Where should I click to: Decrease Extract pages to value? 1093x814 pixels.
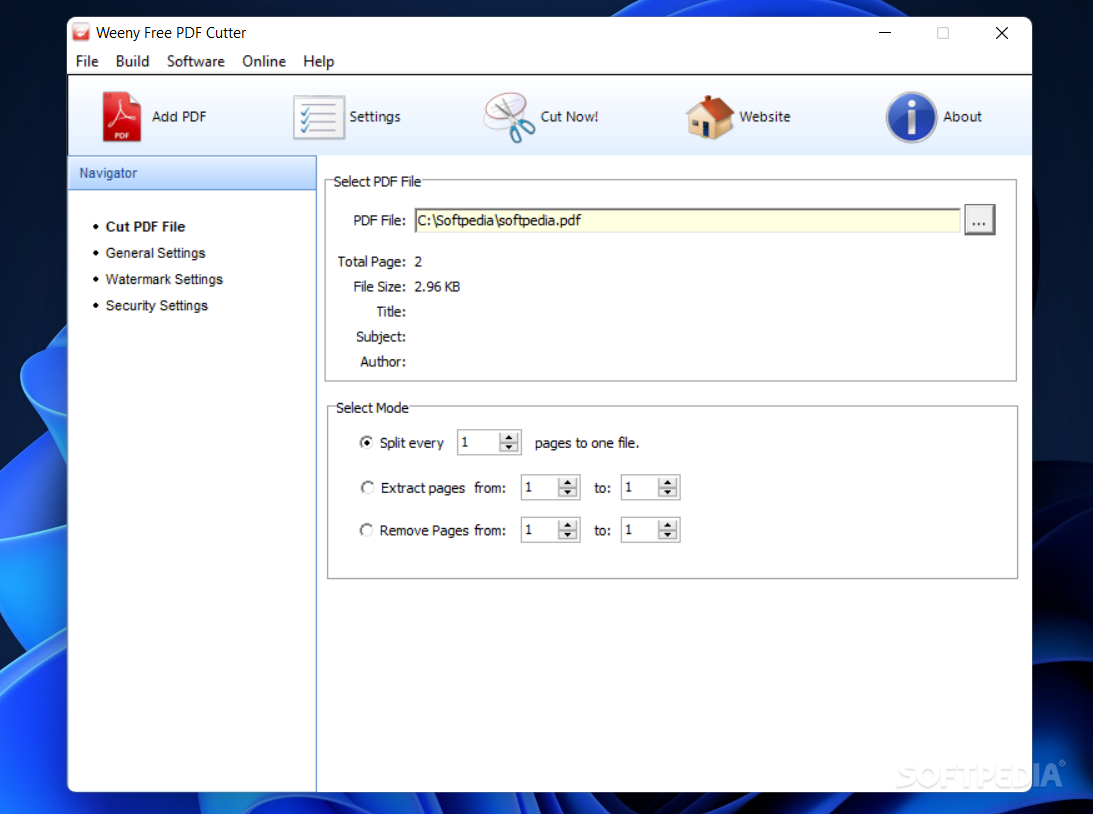click(x=668, y=492)
